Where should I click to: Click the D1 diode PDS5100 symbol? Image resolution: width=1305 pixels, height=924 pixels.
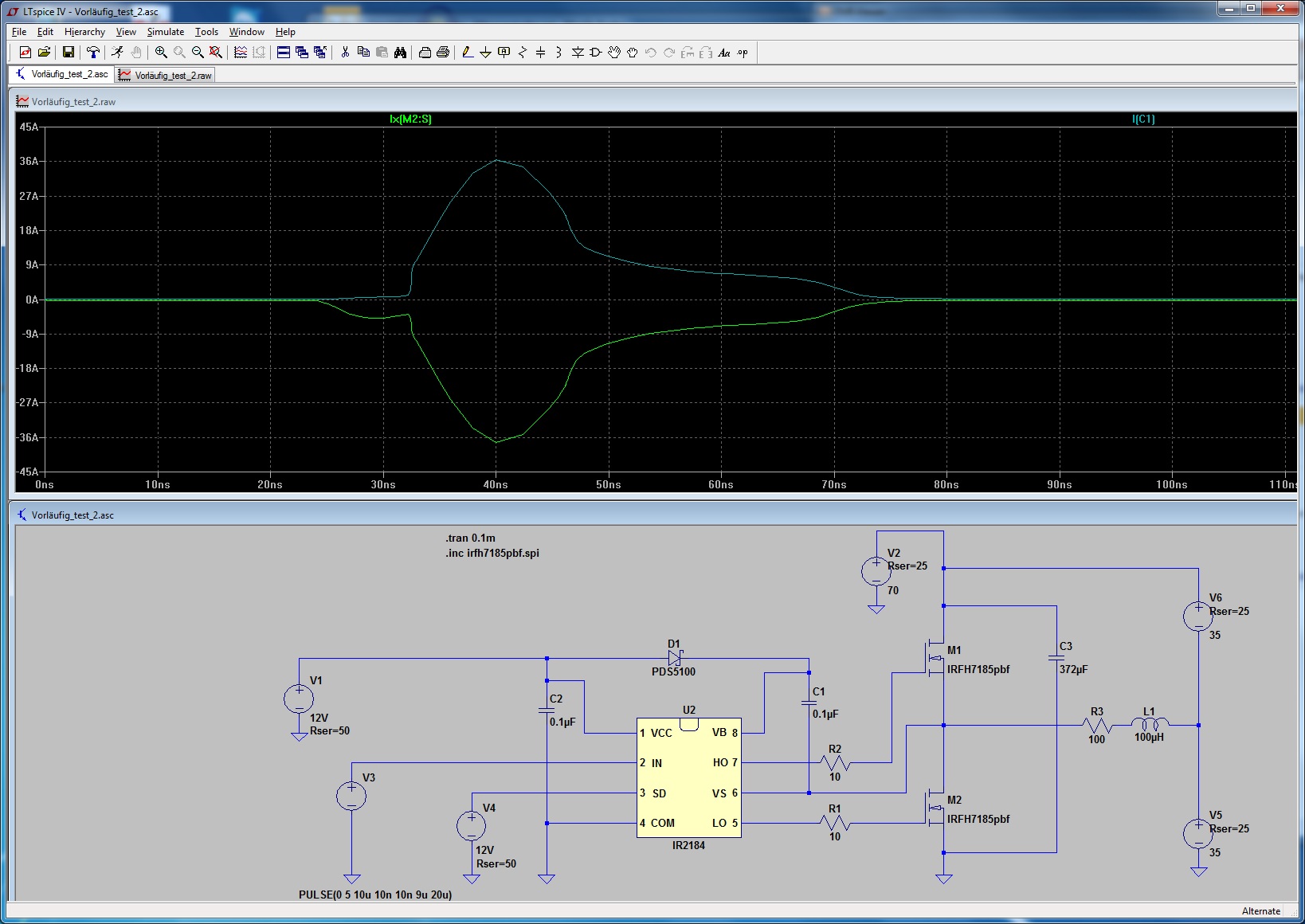point(675,658)
